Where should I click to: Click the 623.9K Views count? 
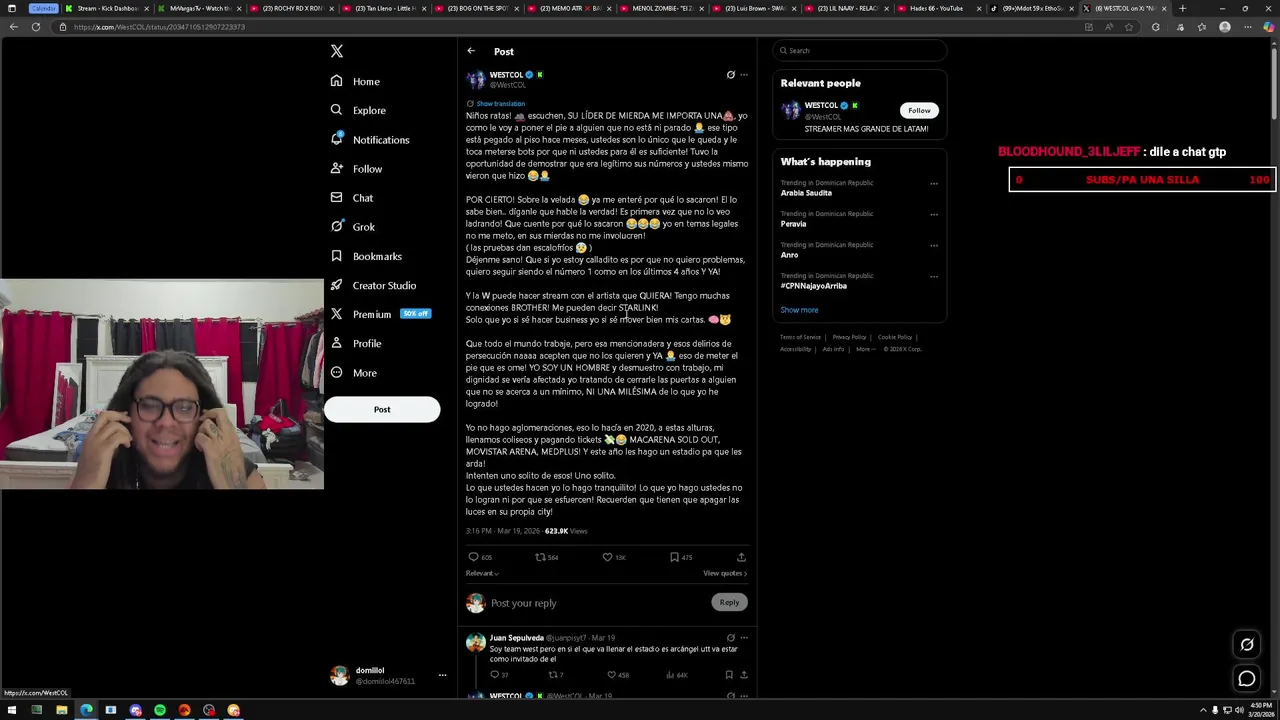[566, 531]
